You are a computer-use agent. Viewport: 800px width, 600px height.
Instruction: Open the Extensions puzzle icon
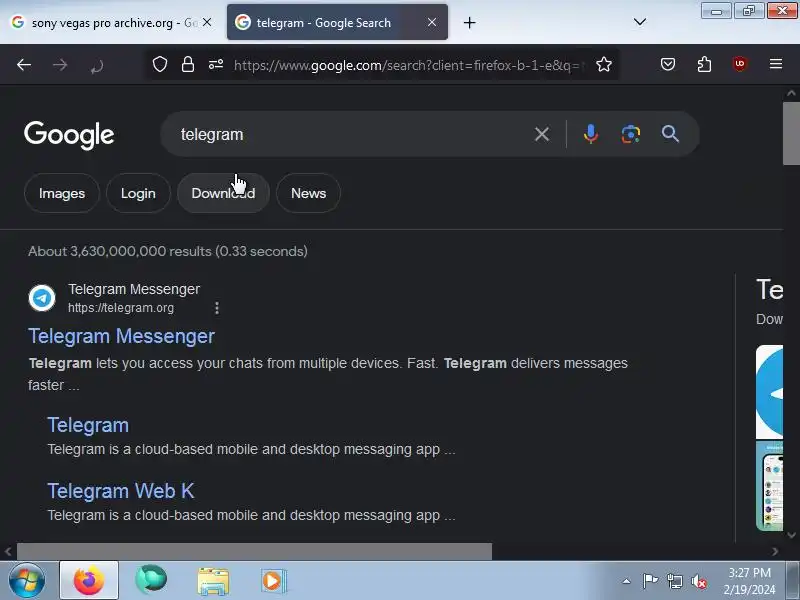point(704,64)
